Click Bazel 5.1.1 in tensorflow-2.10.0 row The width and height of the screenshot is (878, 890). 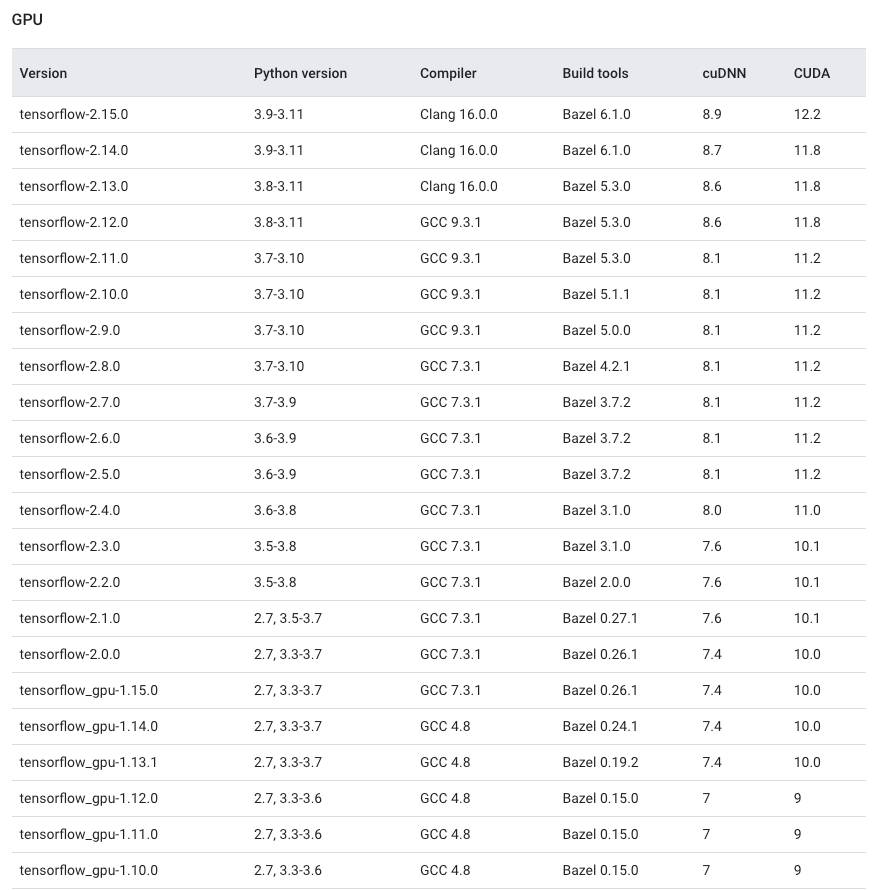[x=596, y=295]
